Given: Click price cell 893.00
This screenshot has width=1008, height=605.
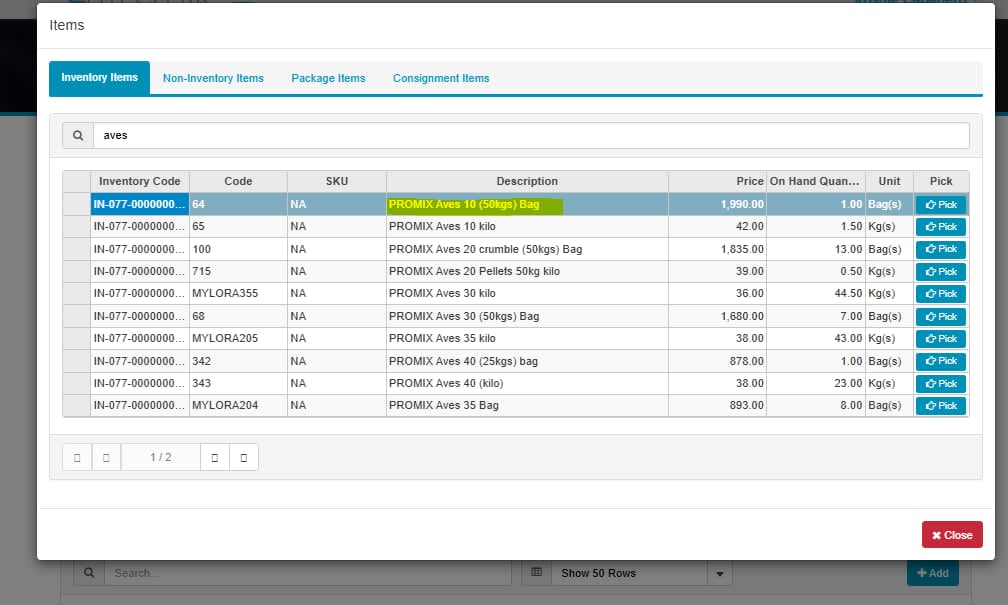Looking at the screenshot, I should point(717,405).
